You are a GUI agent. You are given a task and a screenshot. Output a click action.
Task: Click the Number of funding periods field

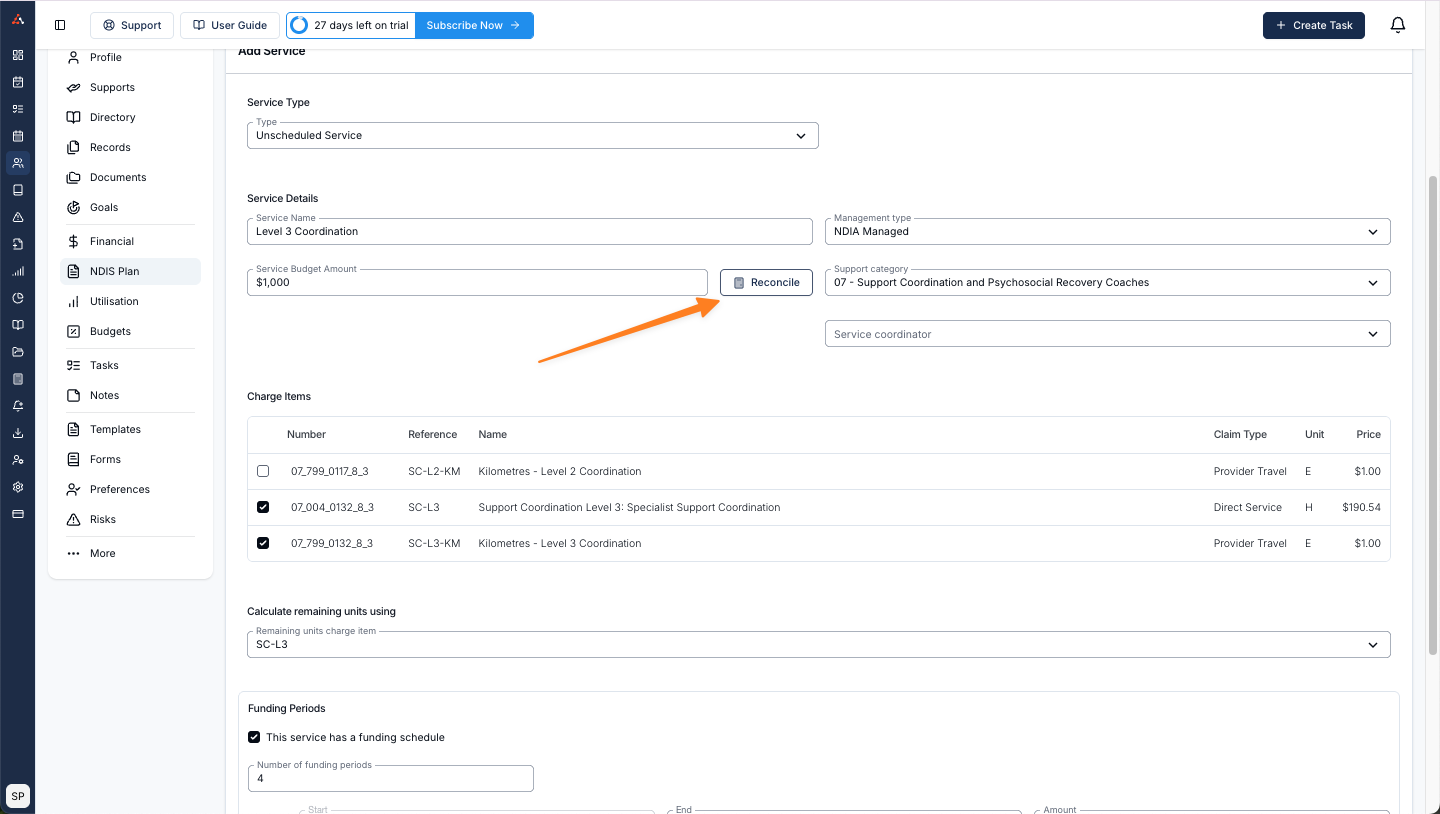[390, 778]
